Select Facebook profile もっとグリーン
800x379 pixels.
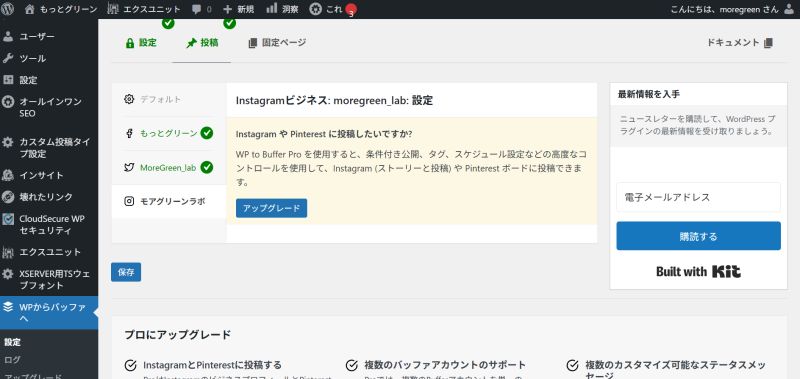169,133
